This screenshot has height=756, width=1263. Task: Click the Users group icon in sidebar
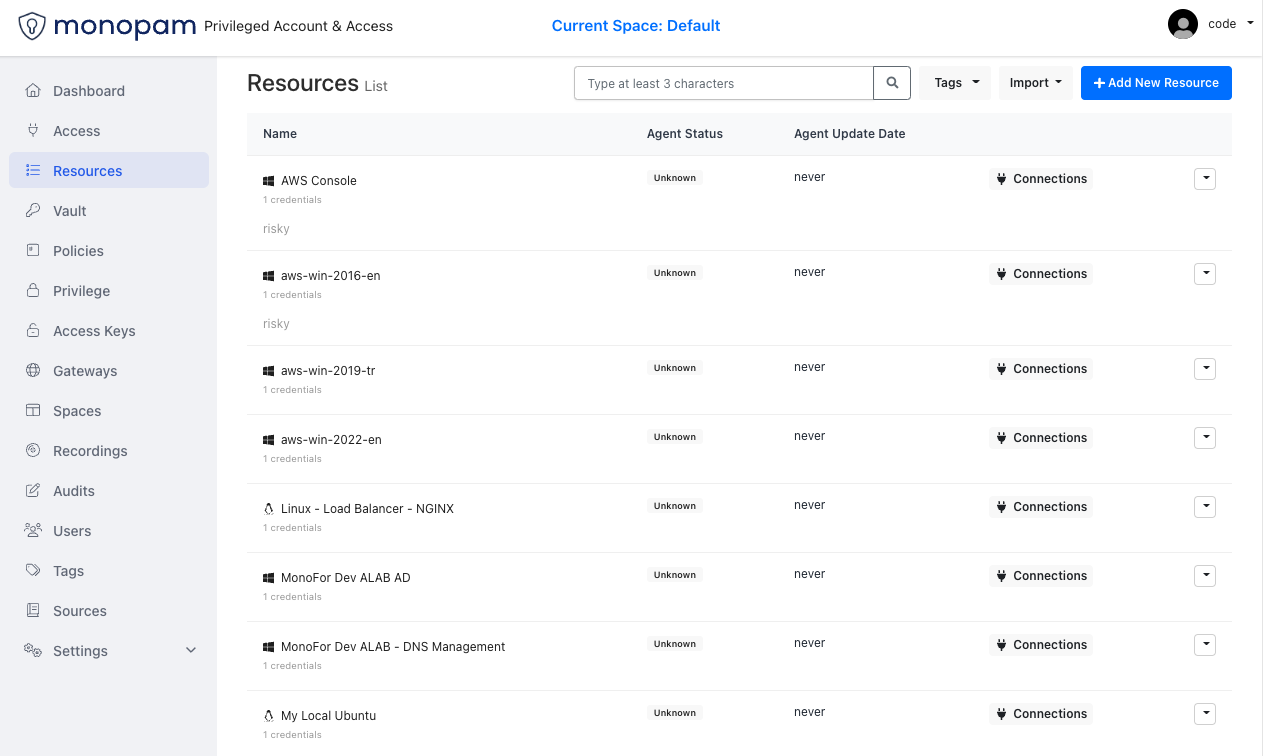coord(33,531)
